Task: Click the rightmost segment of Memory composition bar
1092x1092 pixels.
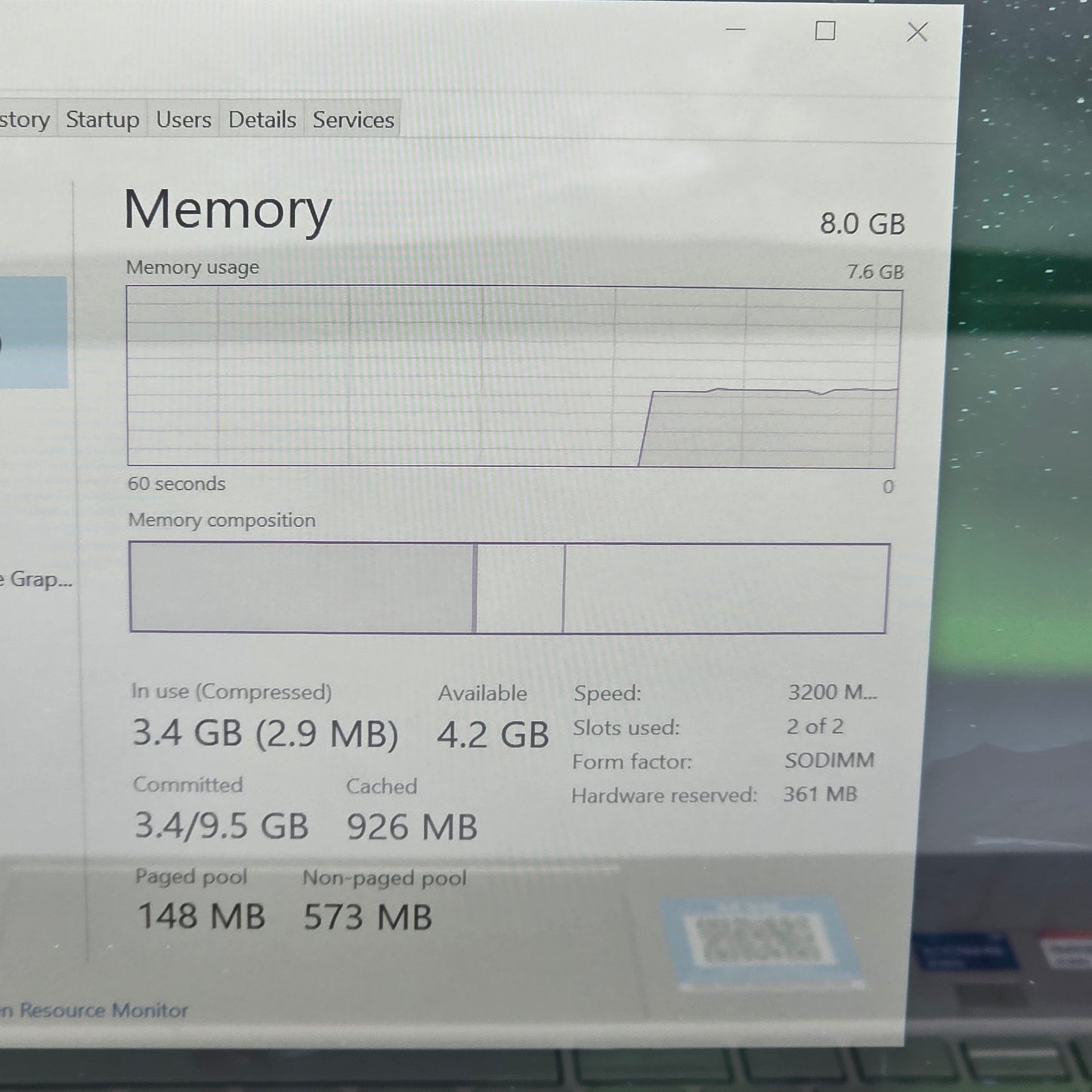Action: (x=725, y=588)
